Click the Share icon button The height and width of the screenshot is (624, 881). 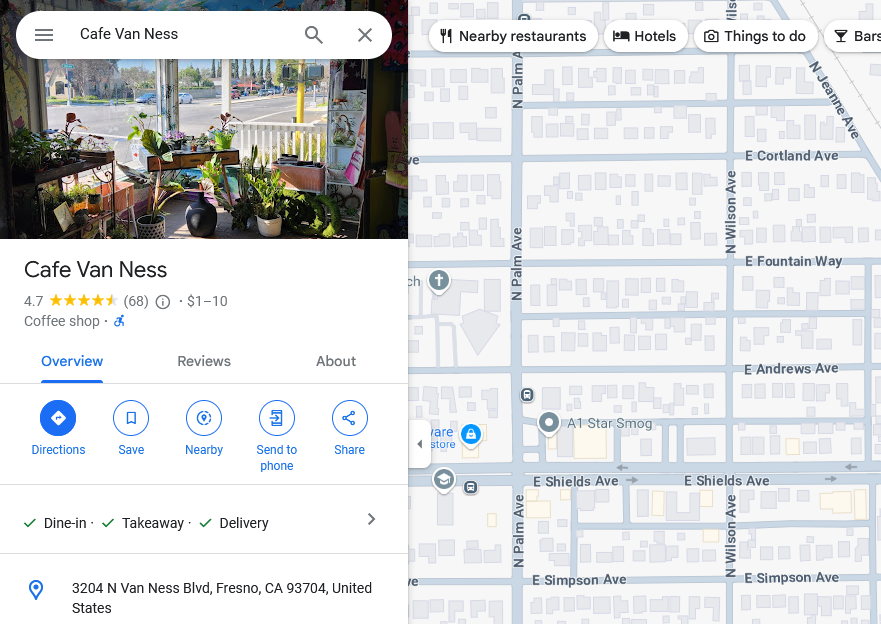[x=349, y=418]
